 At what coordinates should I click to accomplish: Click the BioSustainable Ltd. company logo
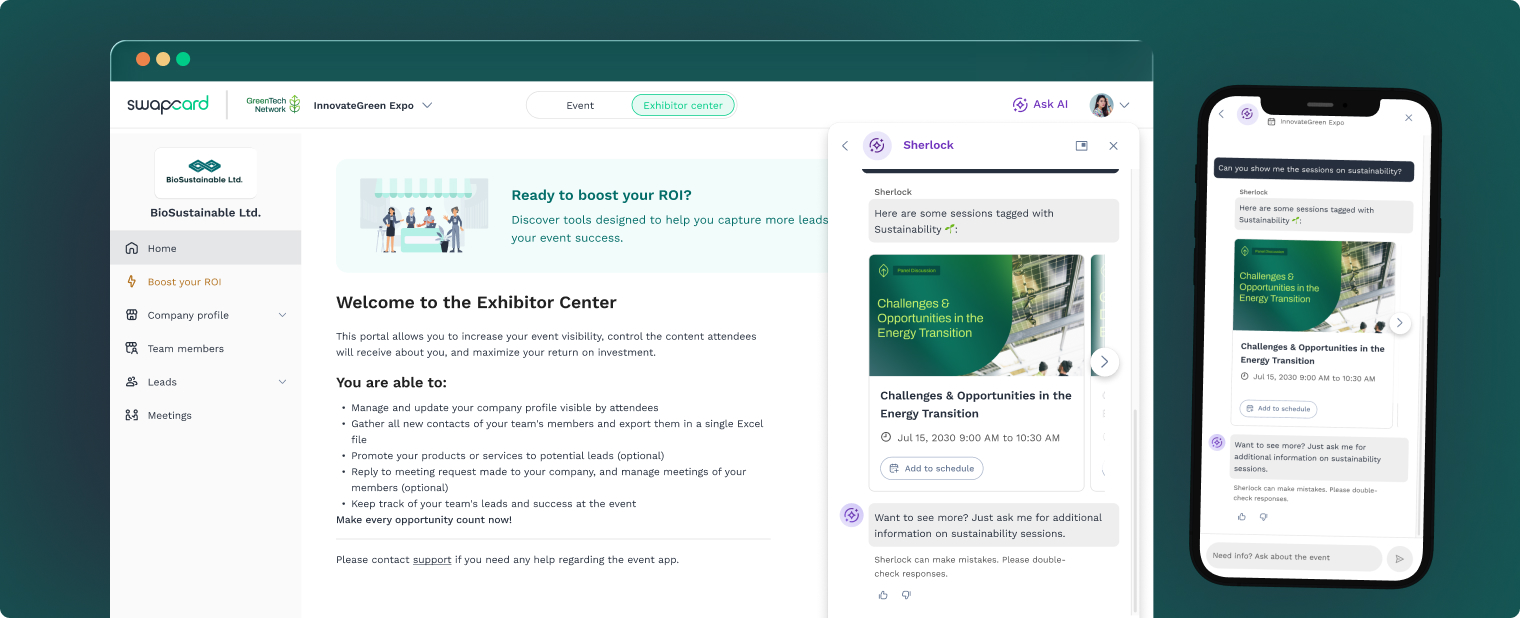tap(205, 172)
